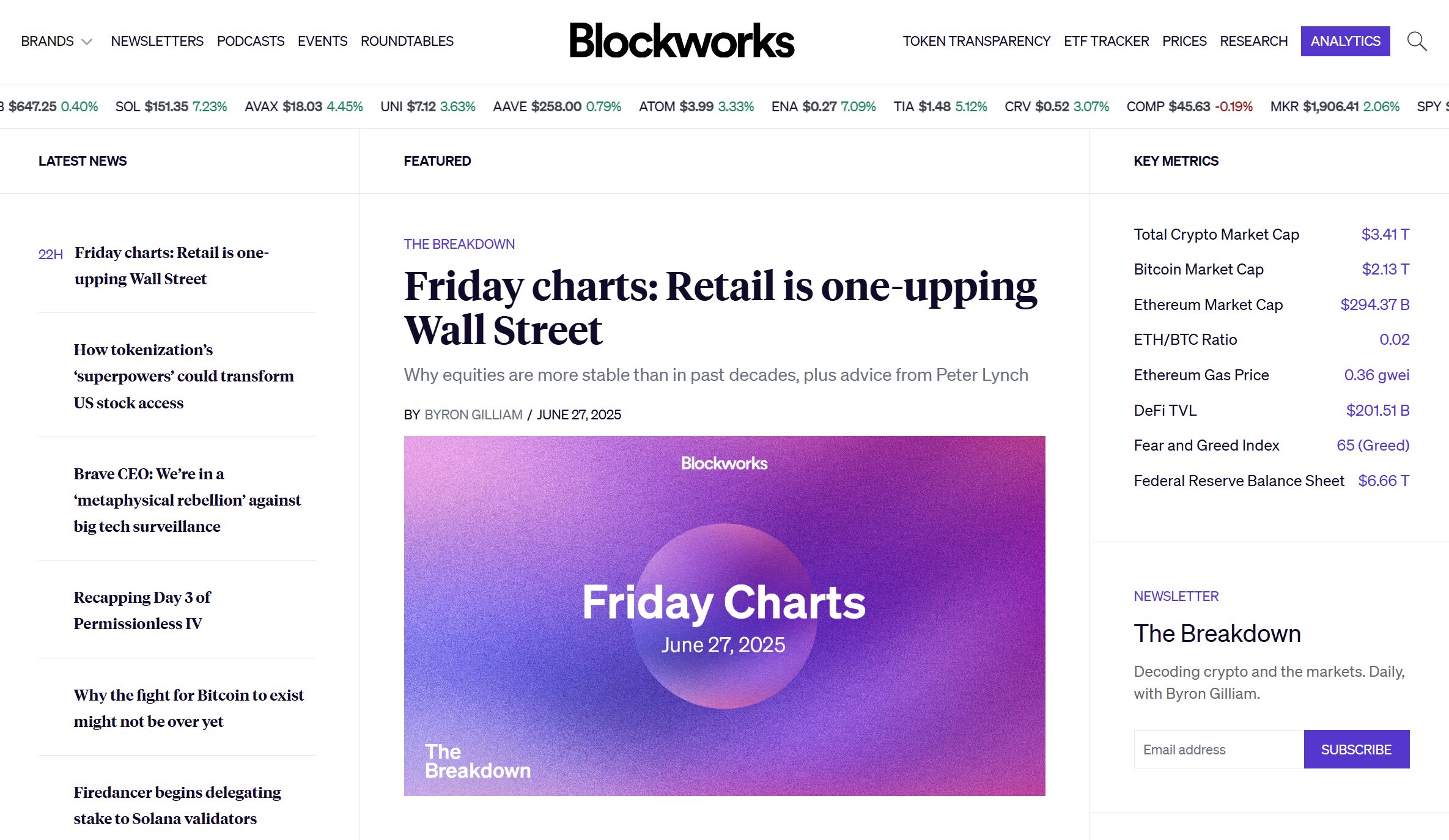Open Token Transparency page

tap(976, 42)
